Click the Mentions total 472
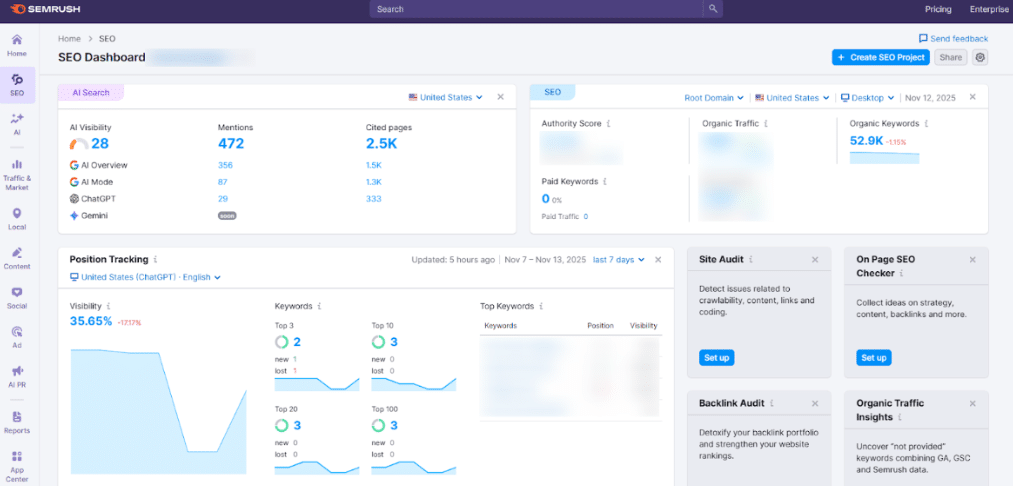1013x486 pixels. 231,143
